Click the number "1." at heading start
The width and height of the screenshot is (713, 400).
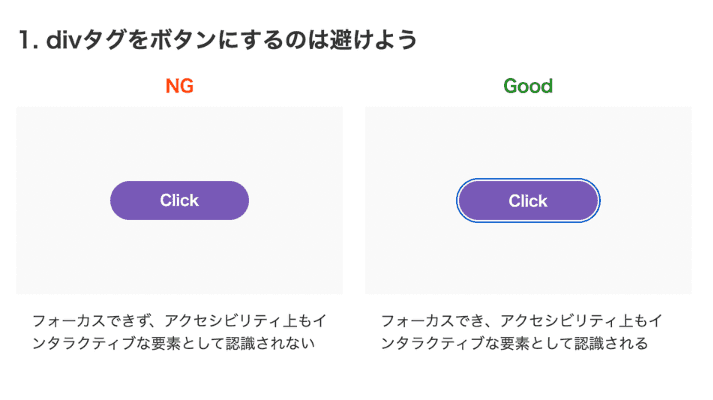tap(26, 40)
